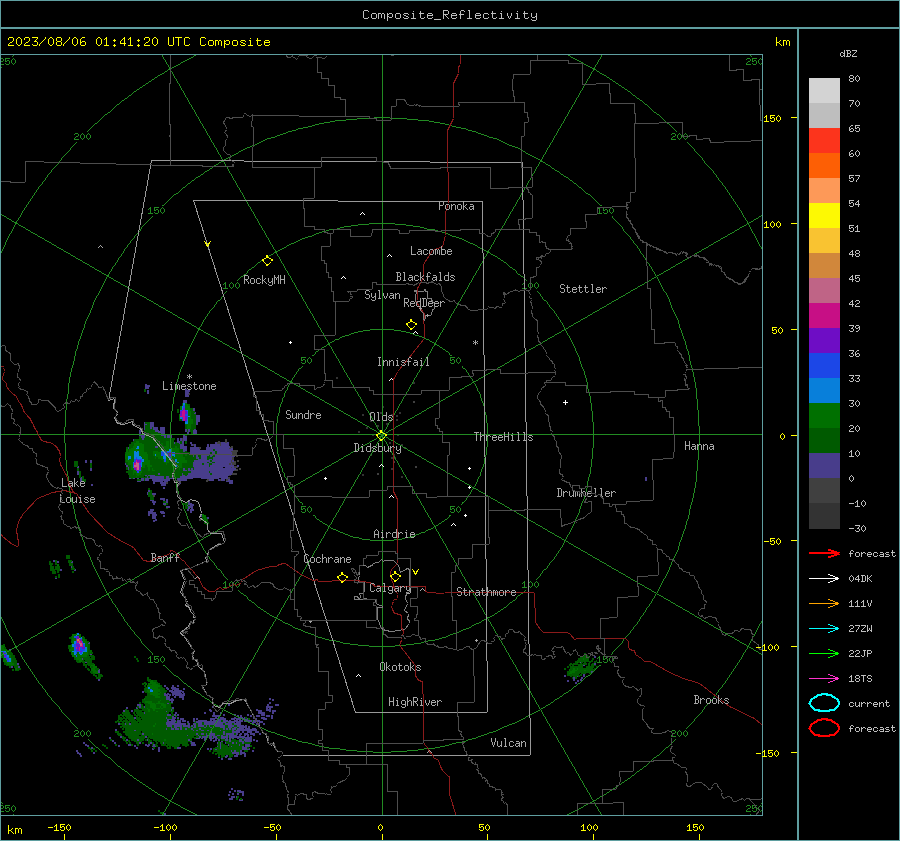Screen dimensions: 900x841
Task: Click the RedDeer city label
Action: 424,303
